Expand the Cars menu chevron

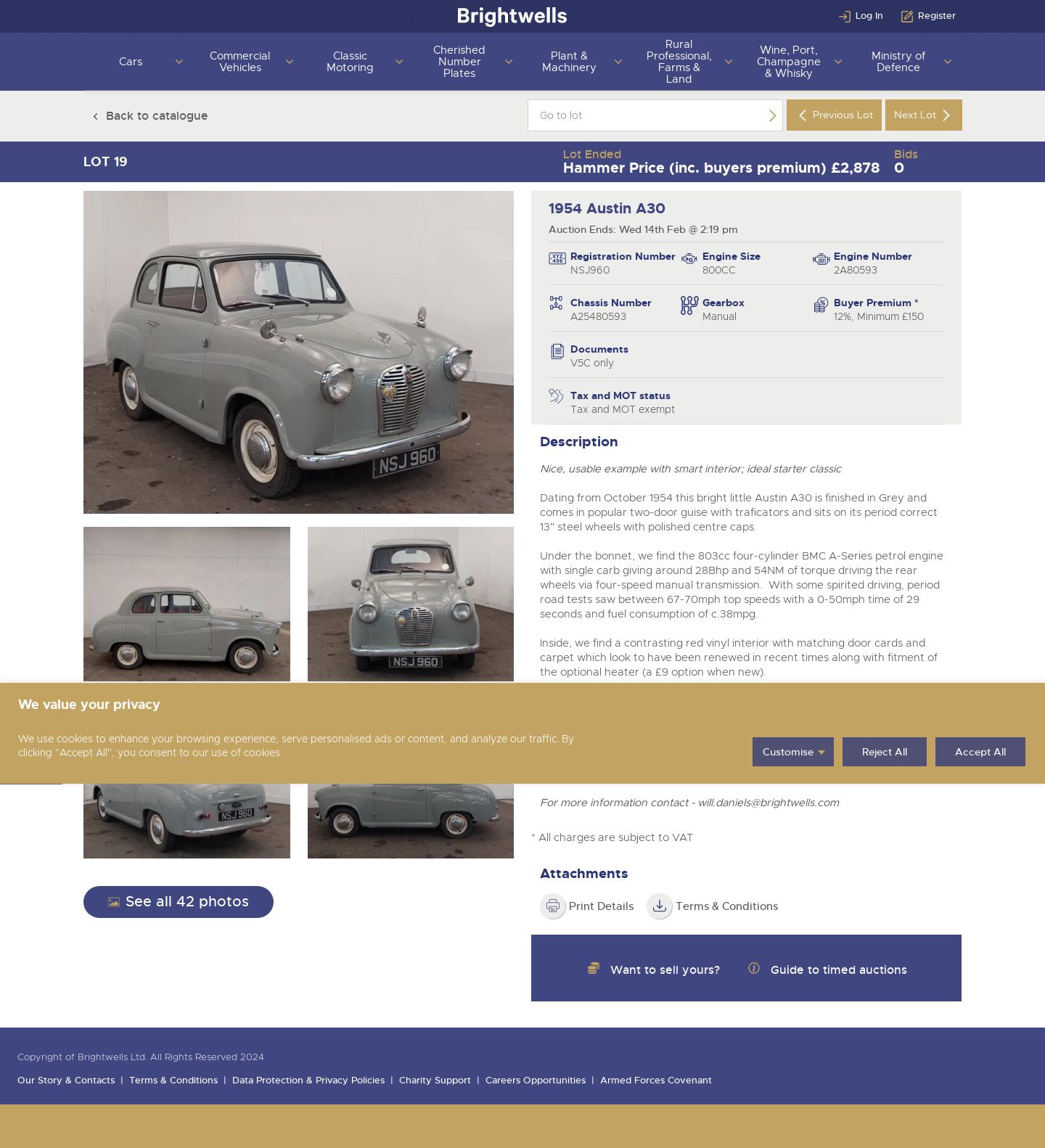click(x=179, y=62)
